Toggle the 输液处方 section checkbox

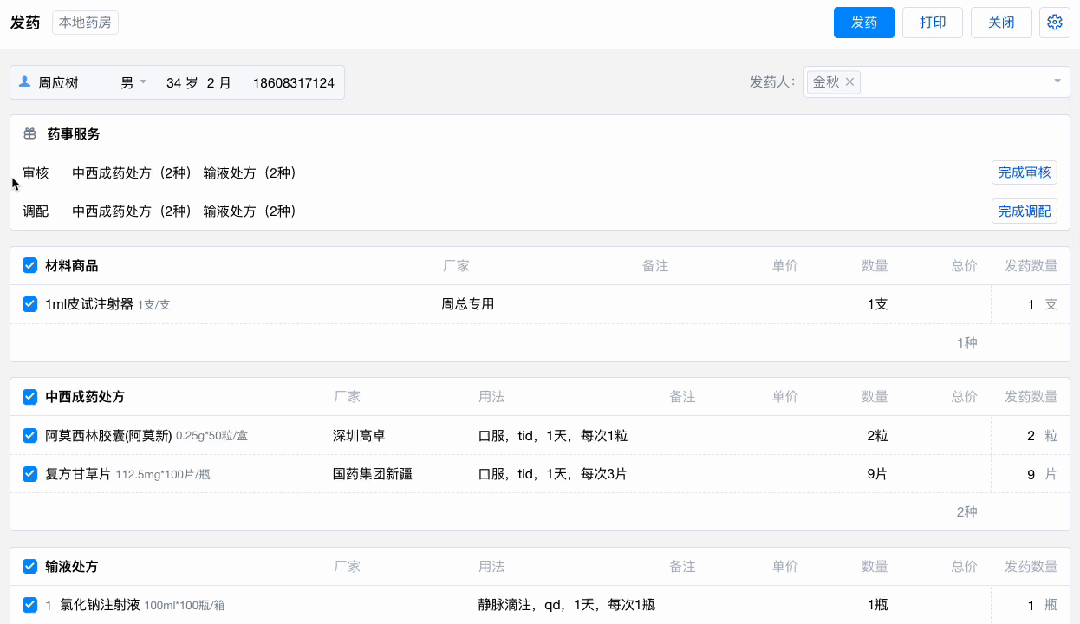point(30,567)
